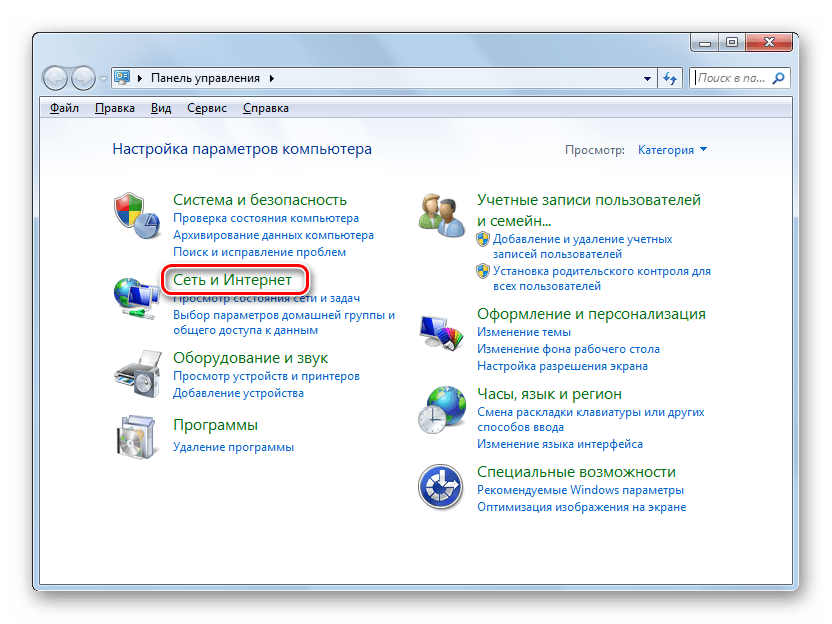Click the Back navigation arrow button
This screenshot has height=624, width=832.
(56, 78)
